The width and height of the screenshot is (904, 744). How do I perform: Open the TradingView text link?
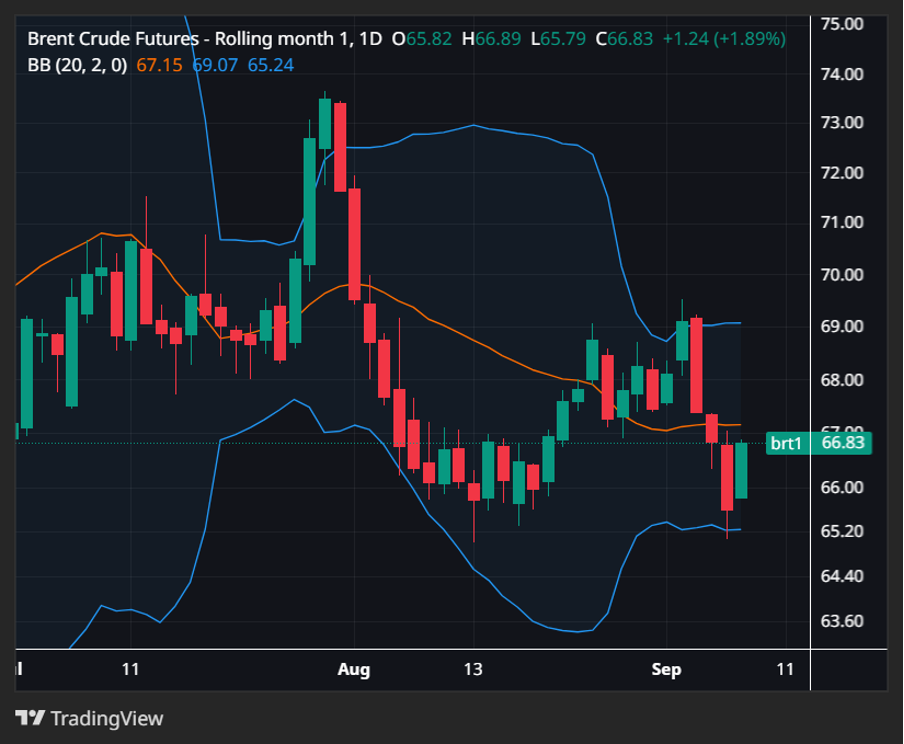106,718
